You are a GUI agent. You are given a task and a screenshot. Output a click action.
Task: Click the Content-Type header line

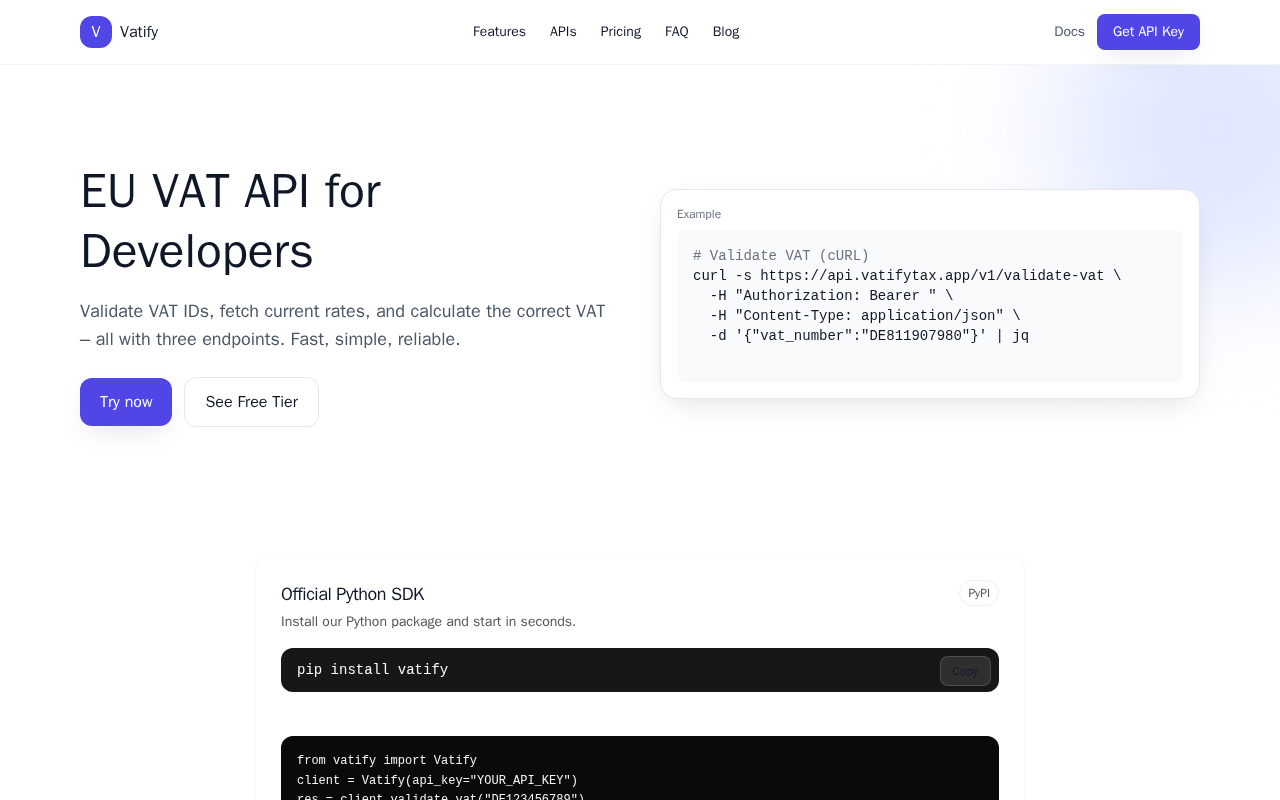tap(865, 316)
